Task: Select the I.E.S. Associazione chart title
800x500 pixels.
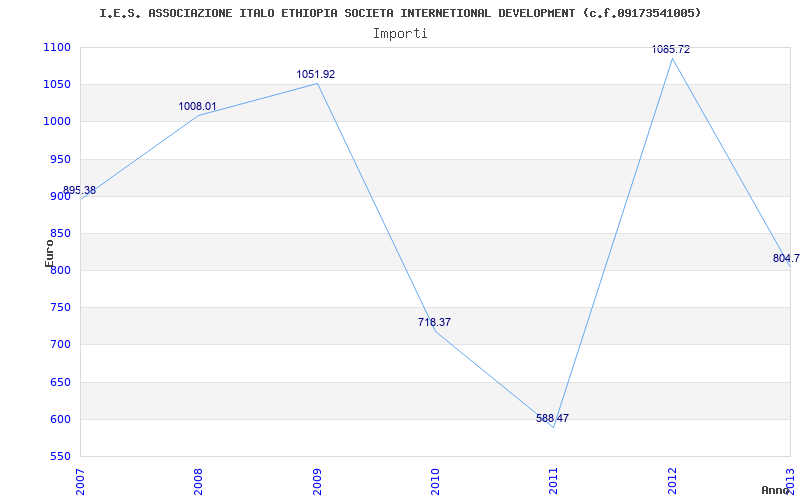Action: 400,13
